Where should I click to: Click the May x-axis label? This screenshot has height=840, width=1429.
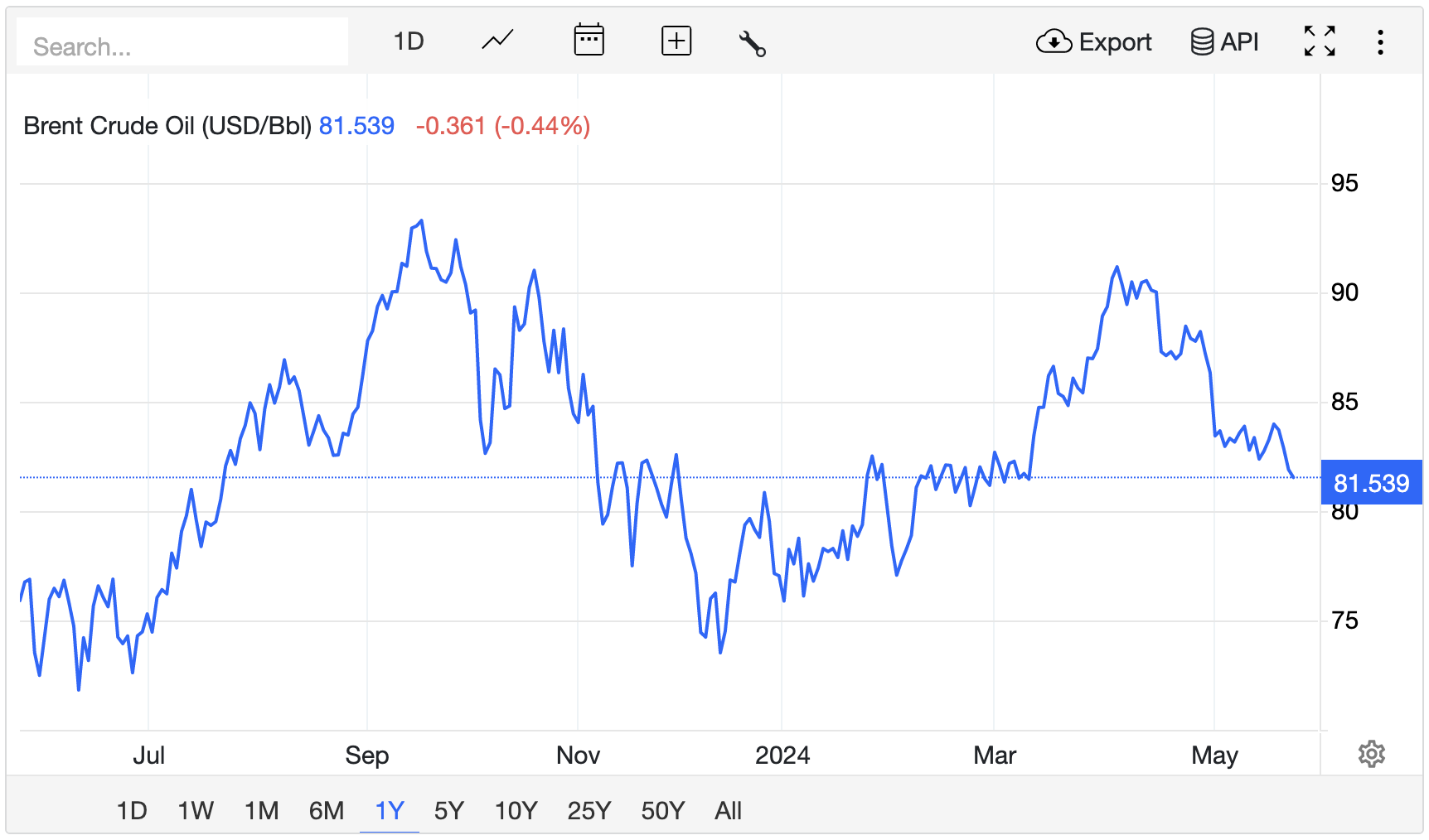(1214, 755)
